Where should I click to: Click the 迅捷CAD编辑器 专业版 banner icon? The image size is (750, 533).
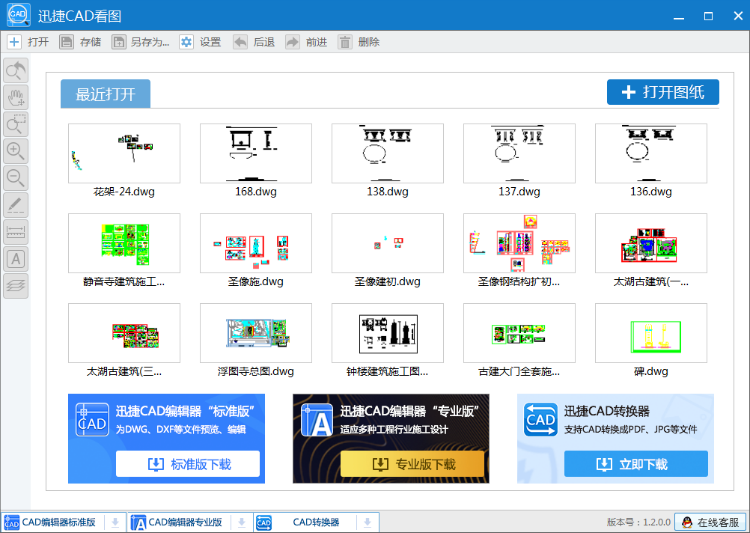click(x=317, y=420)
